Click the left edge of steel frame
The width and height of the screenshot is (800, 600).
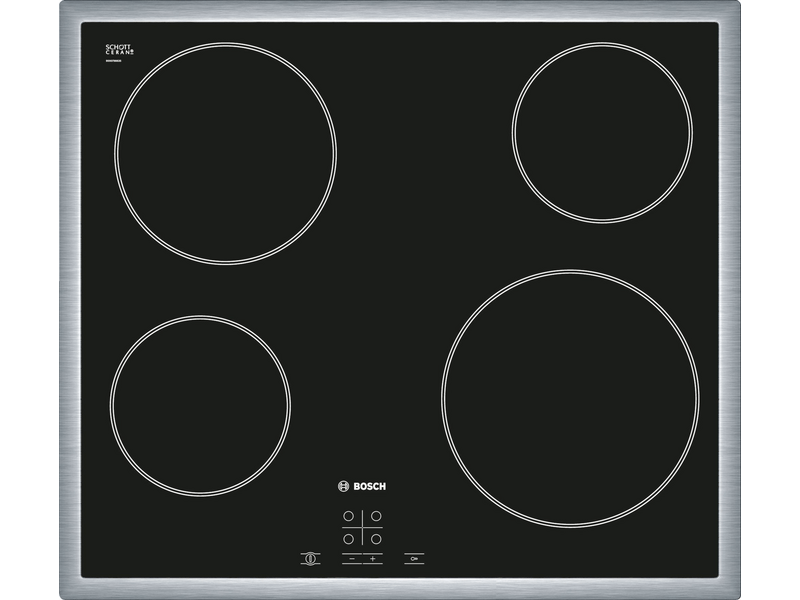point(70,300)
